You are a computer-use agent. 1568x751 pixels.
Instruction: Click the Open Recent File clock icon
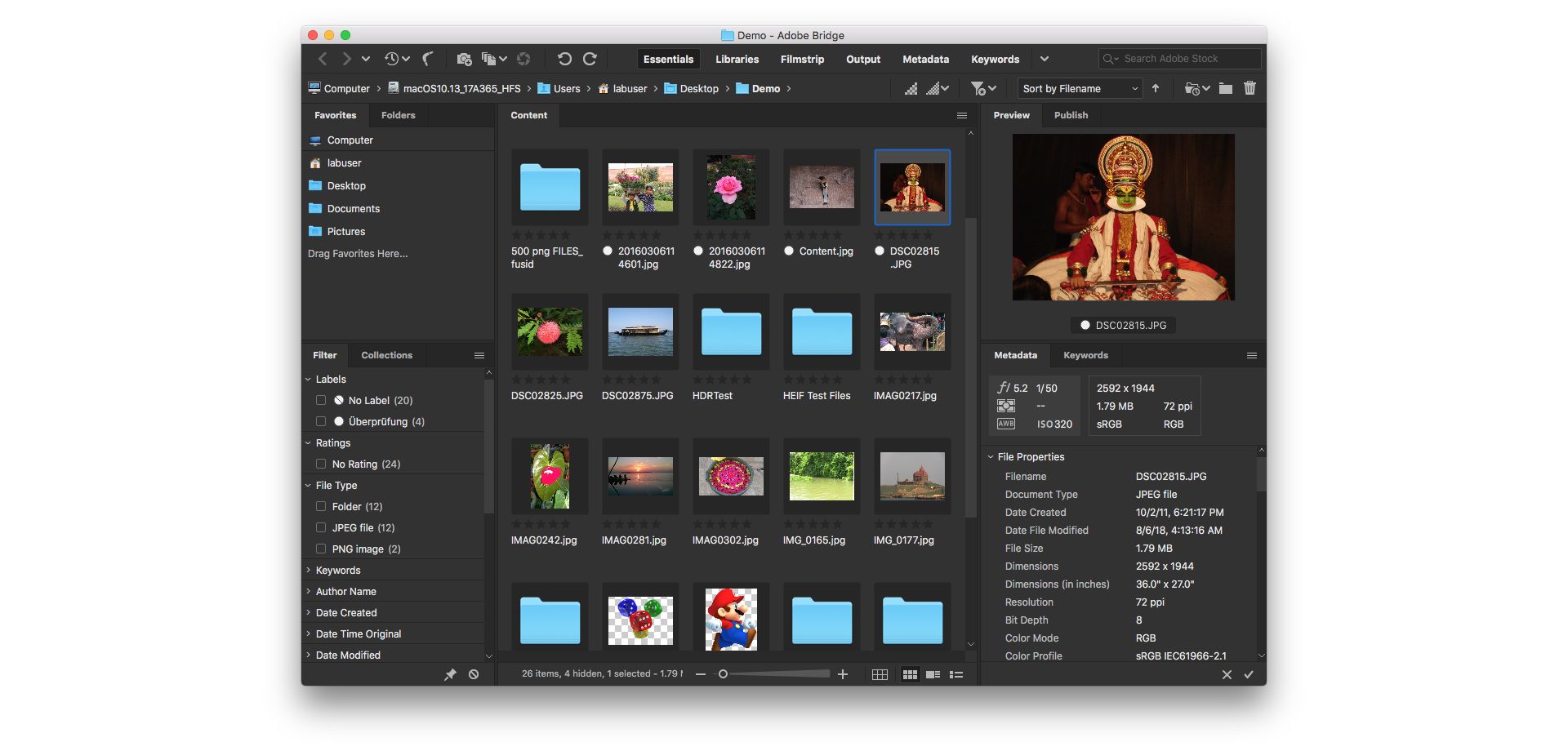coord(392,59)
